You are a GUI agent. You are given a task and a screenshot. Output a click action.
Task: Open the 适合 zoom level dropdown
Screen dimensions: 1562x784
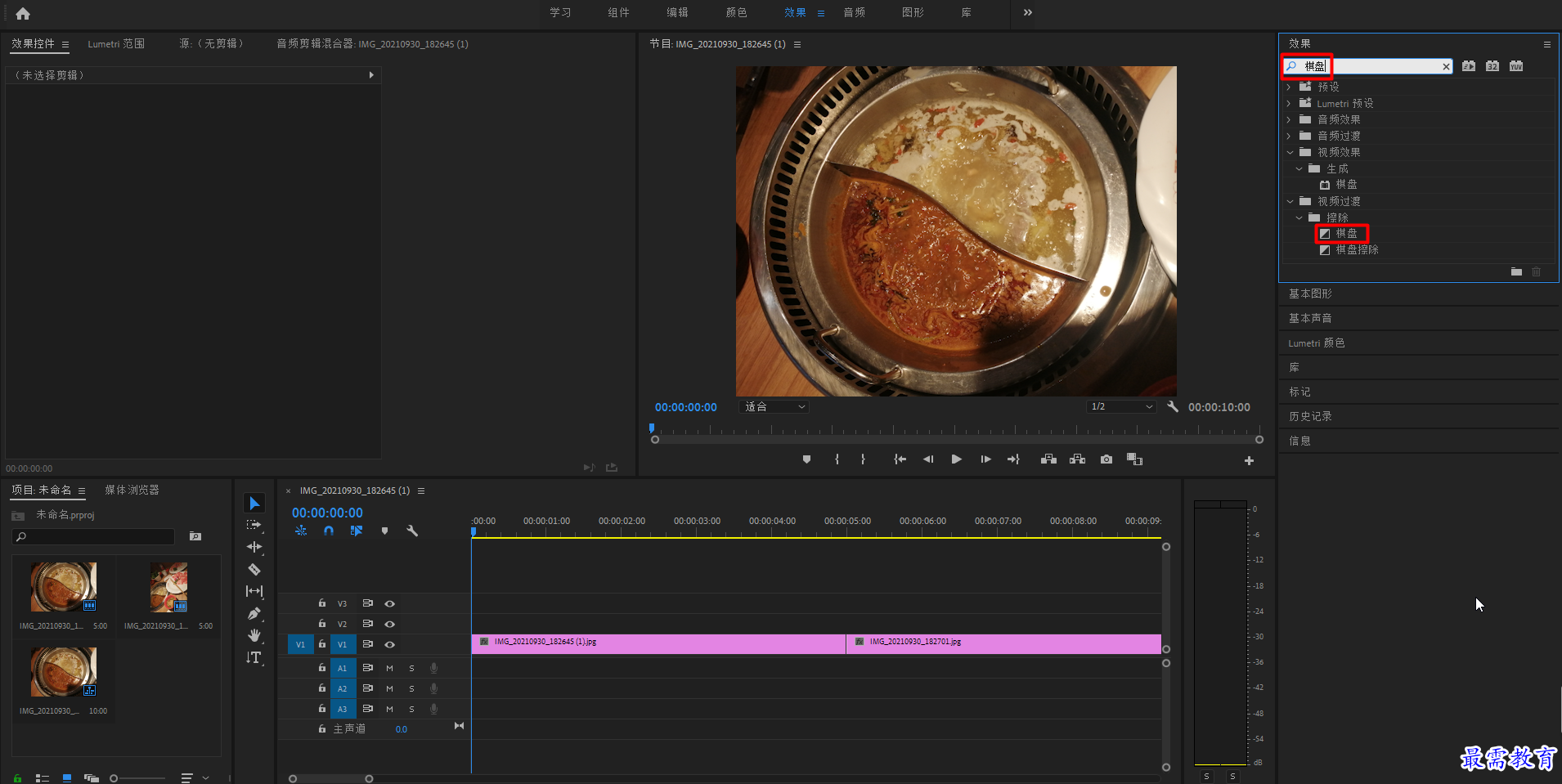click(774, 406)
